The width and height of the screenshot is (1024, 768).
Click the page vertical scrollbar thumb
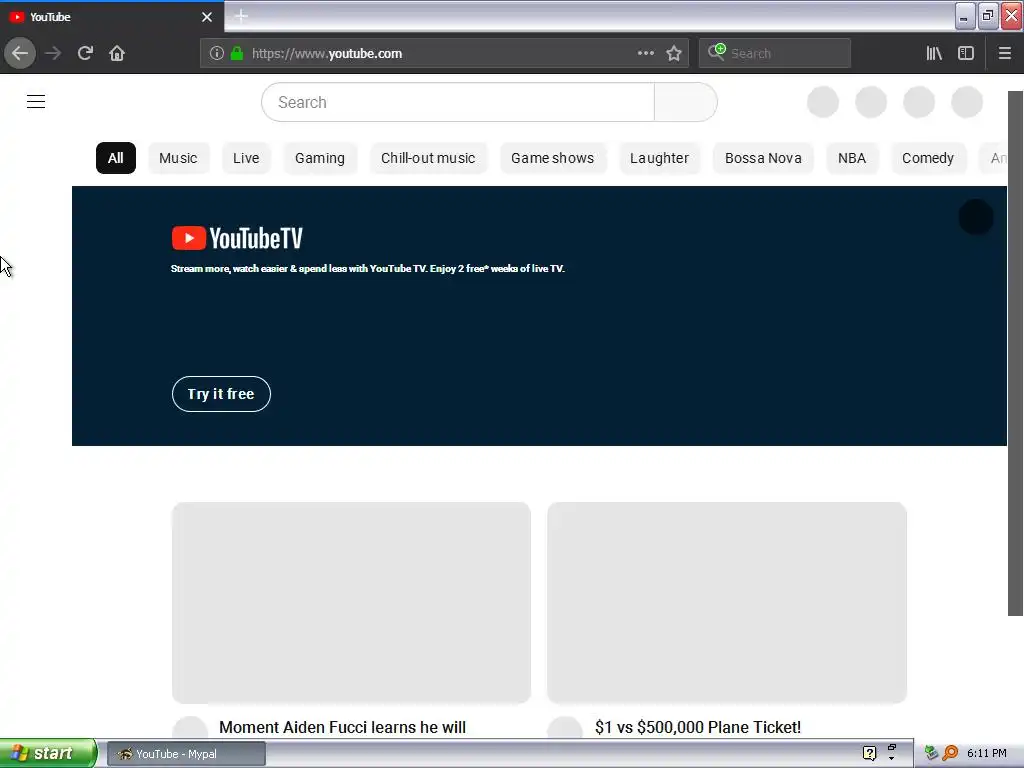tap(1016, 353)
